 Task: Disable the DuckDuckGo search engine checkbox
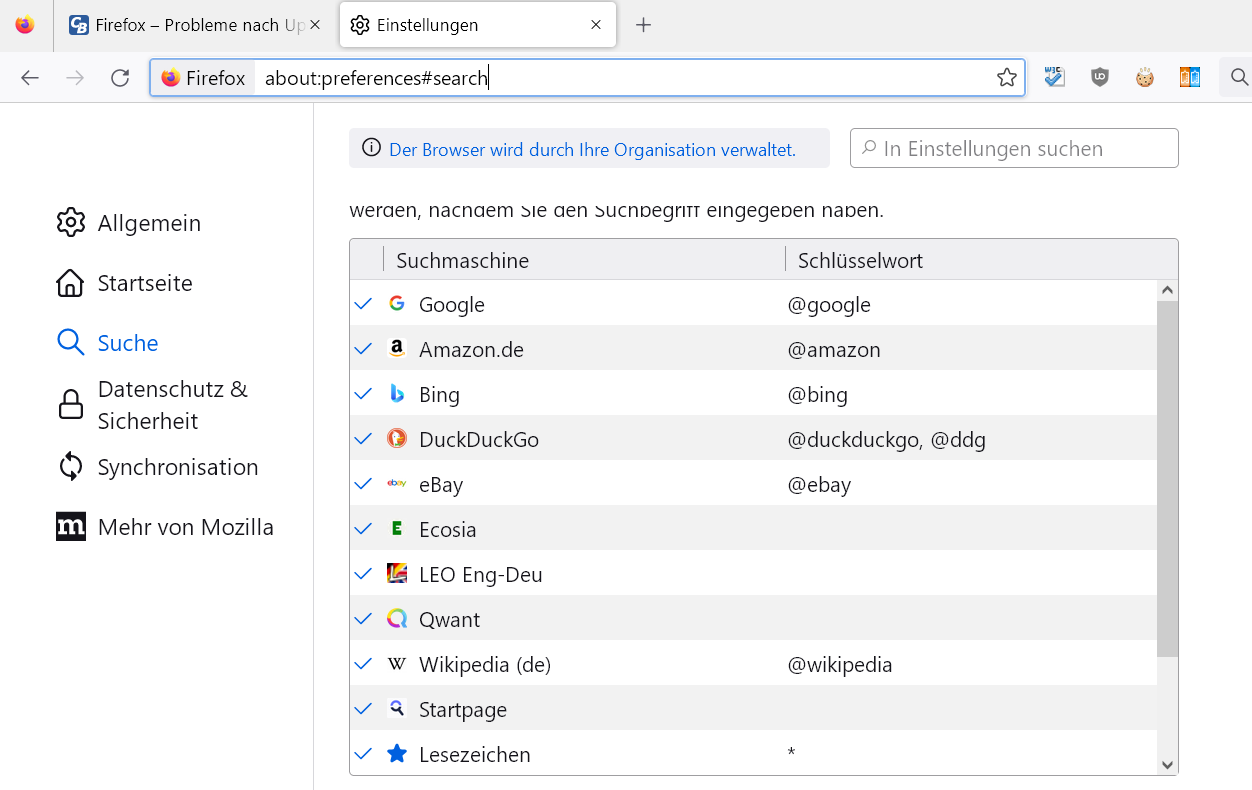[364, 439]
